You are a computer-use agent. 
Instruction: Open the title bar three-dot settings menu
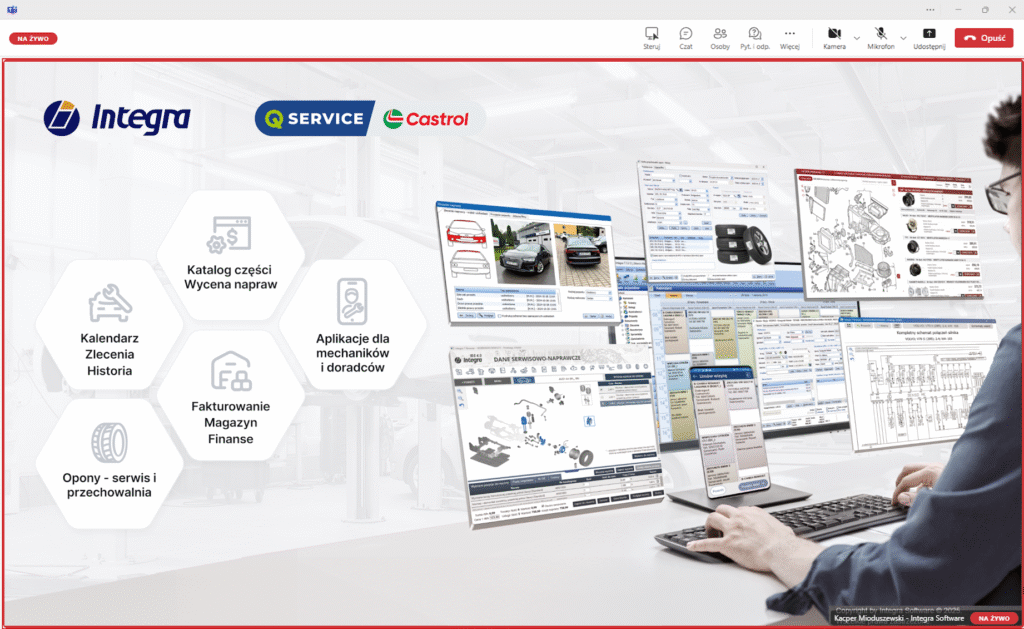pyautogui.click(x=930, y=10)
